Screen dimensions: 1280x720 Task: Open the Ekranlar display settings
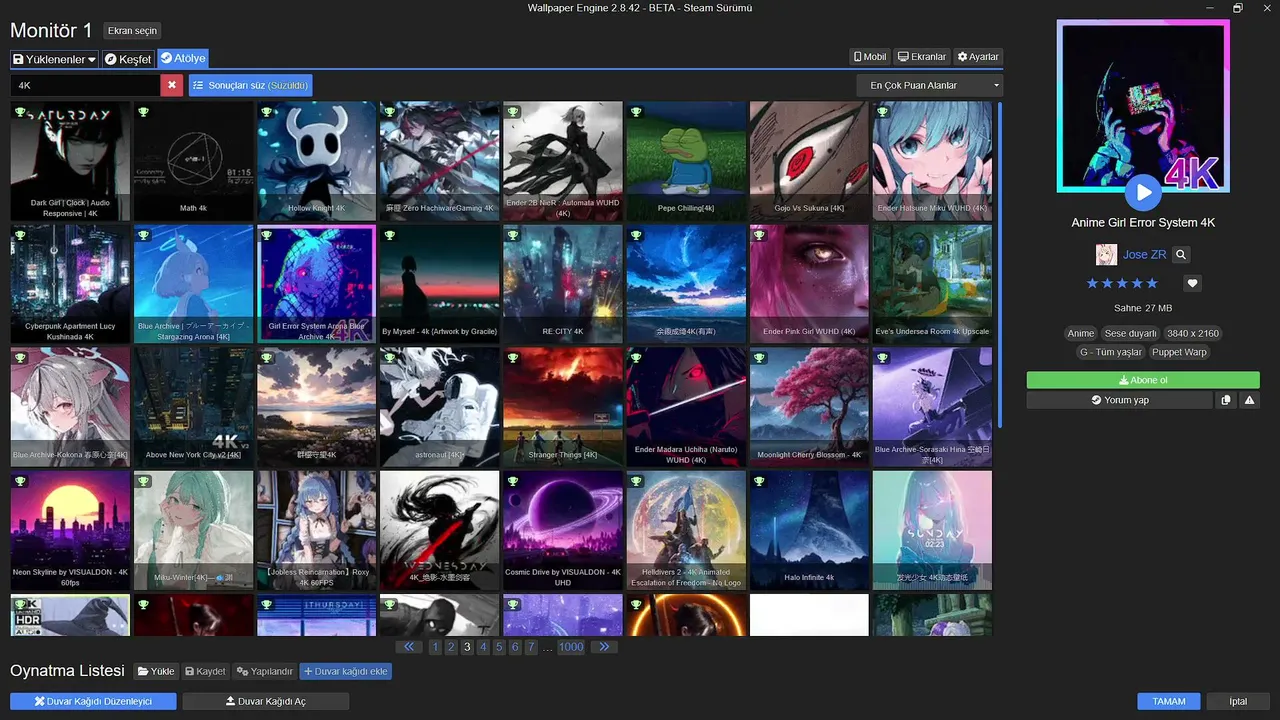(x=921, y=57)
